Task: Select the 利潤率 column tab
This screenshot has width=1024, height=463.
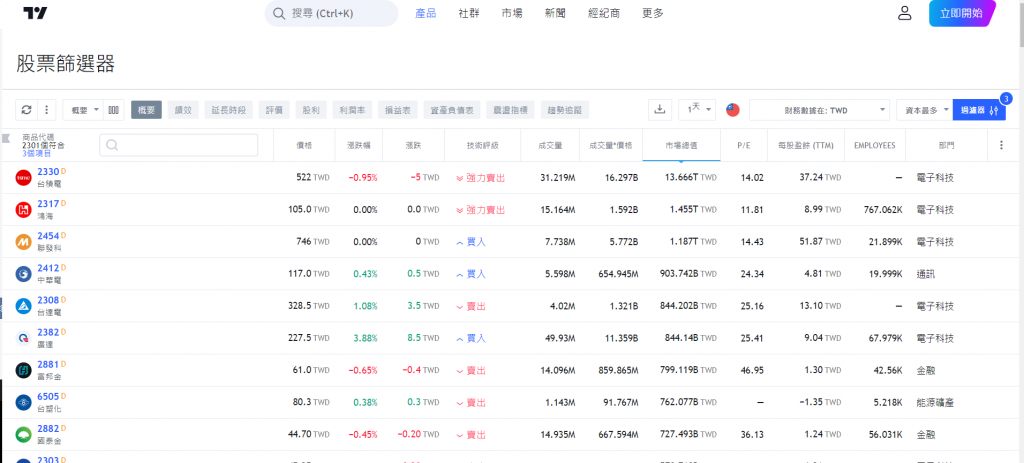Action: coord(352,110)
